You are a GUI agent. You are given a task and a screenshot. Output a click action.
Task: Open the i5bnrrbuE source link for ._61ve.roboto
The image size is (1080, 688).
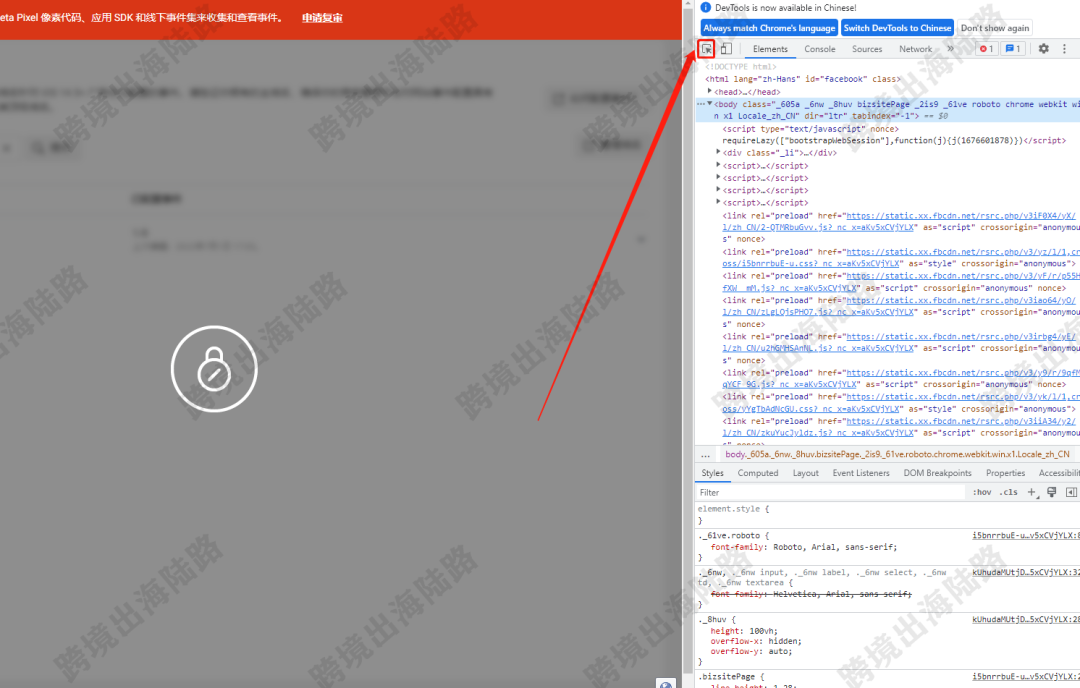click(x=1026, y=535)
